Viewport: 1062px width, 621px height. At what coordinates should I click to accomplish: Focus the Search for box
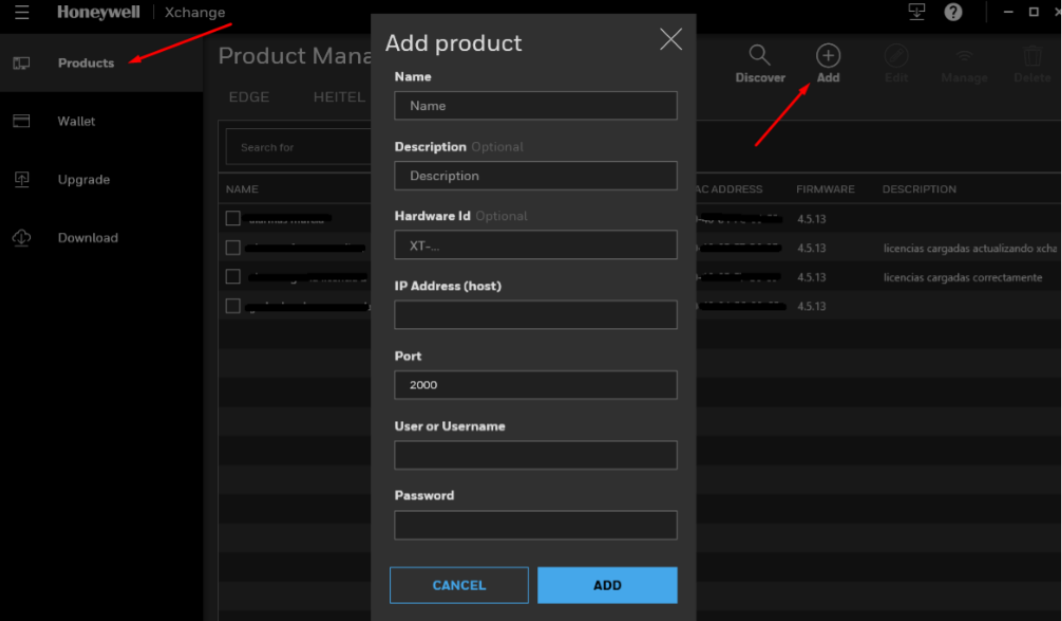pos(299,147)
